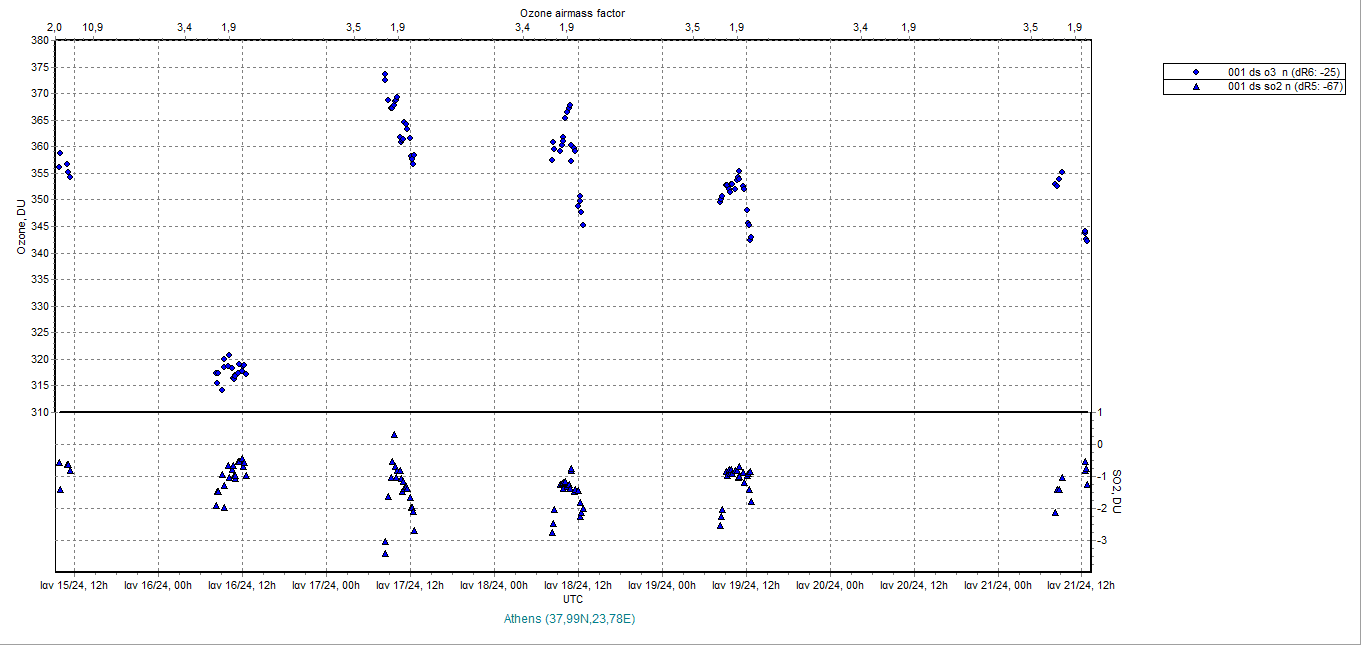Select the SO2 triangle above zero on Jan 17
1361x645 pixels.
(x=394, y=435)
